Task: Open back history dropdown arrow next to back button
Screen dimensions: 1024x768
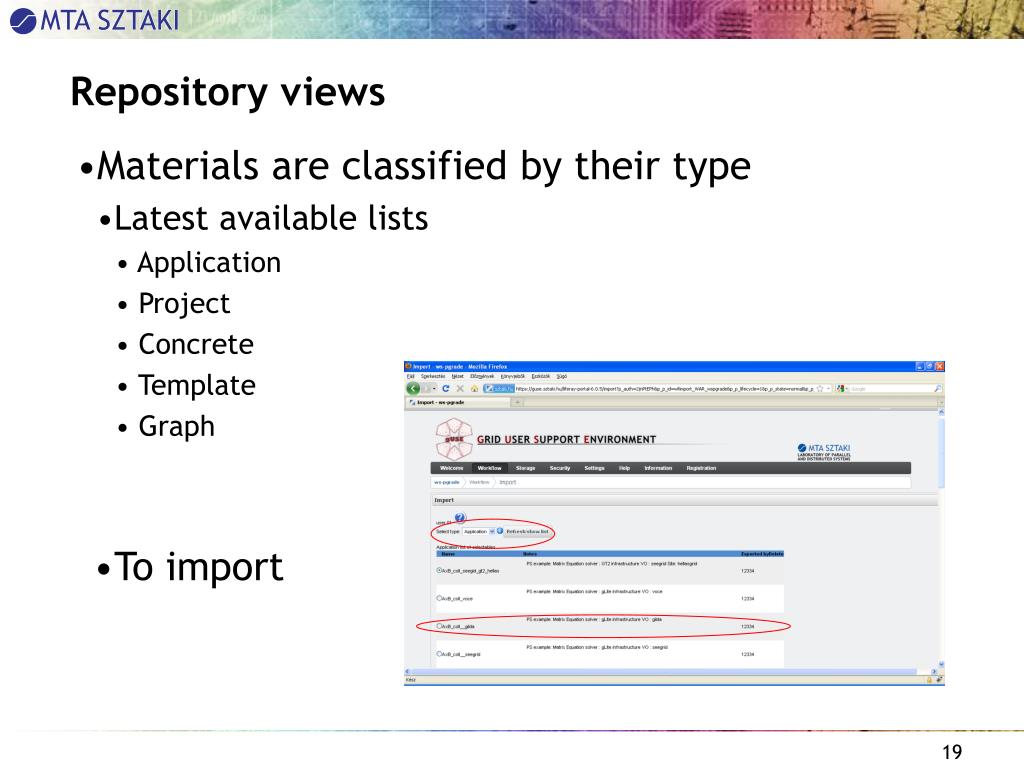Action: coord(434,389)
